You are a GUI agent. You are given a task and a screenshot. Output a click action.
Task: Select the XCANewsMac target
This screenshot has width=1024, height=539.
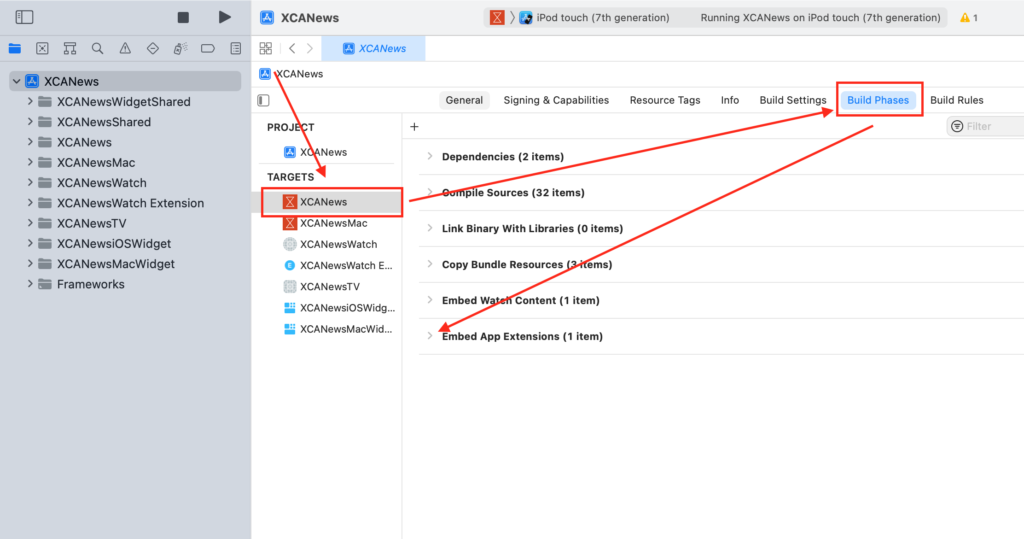click(325, 223)
